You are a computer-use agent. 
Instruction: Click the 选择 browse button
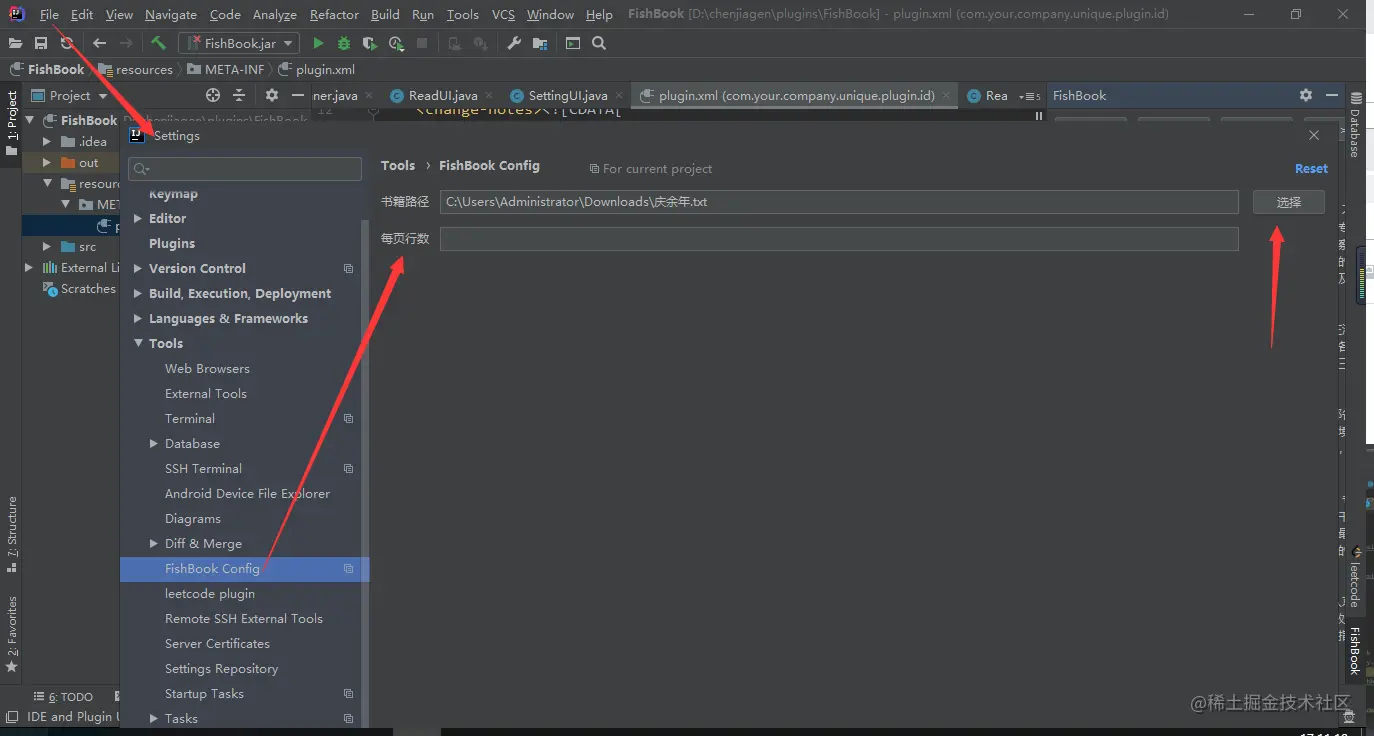tap(1289, 202)
